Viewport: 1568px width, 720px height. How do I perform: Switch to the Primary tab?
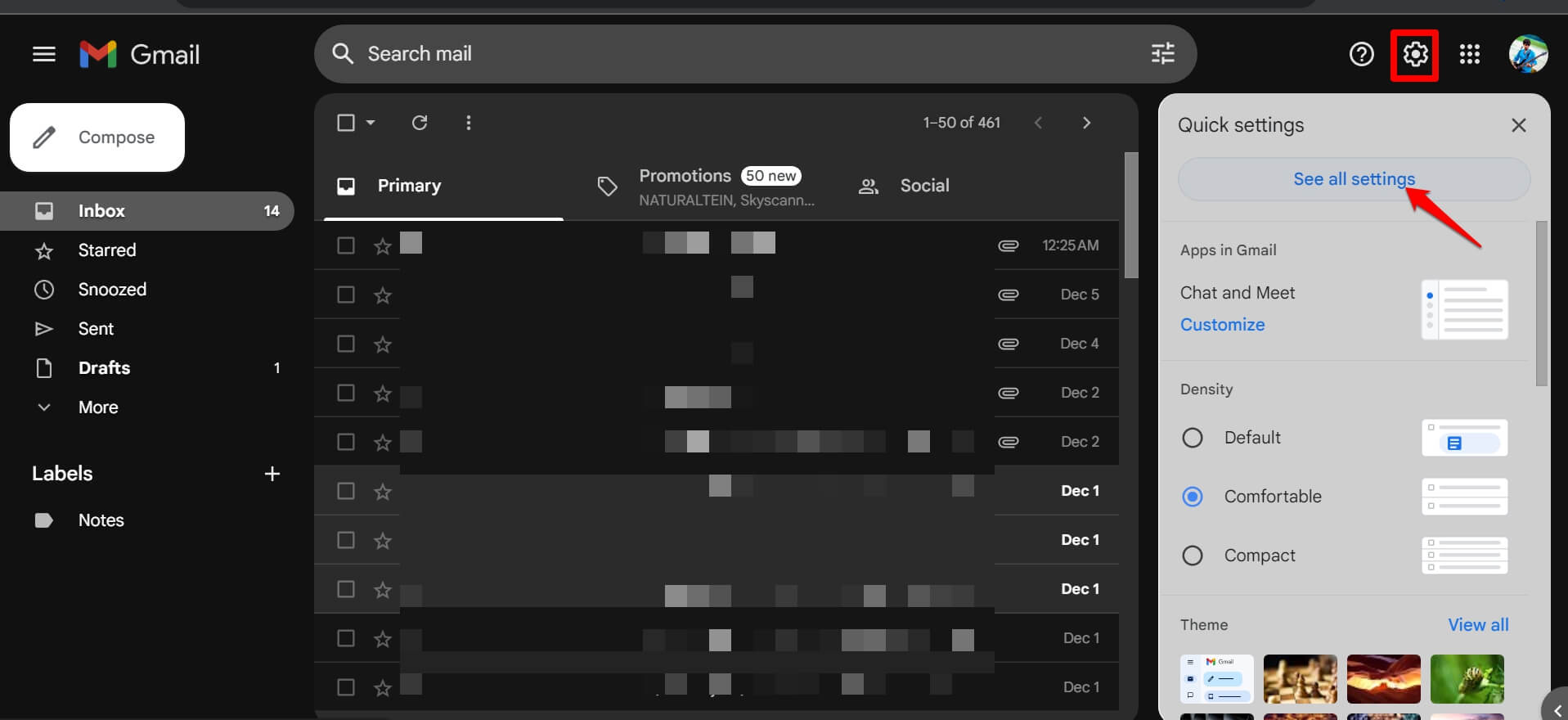(443, 186)
